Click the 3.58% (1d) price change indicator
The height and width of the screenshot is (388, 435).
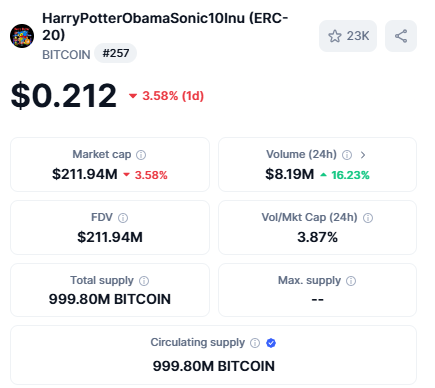point(166,96)
